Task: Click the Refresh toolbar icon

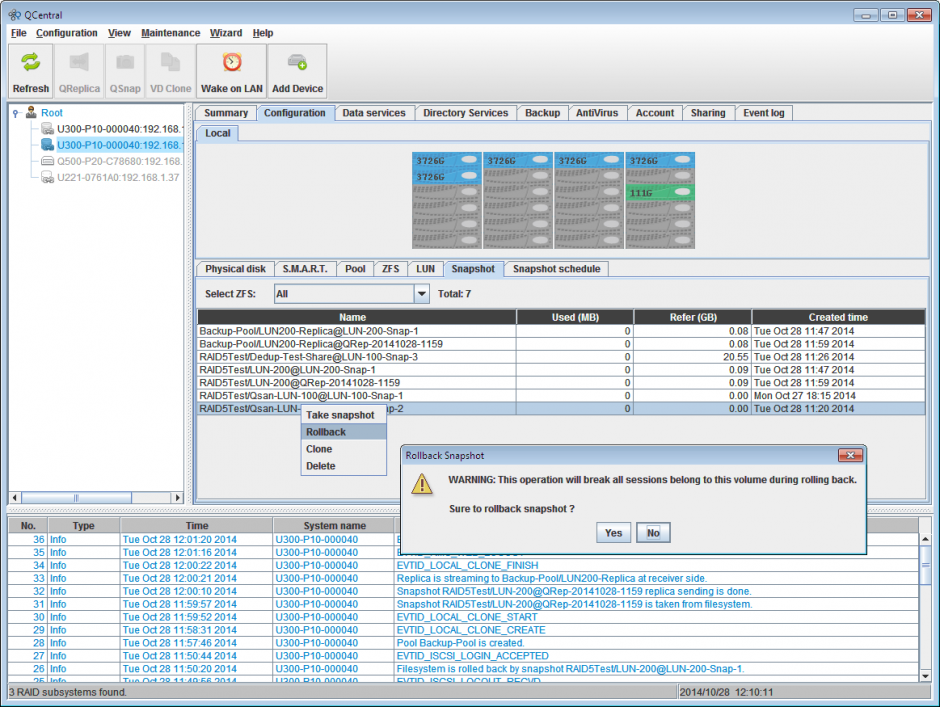Action: click(31, 62)
